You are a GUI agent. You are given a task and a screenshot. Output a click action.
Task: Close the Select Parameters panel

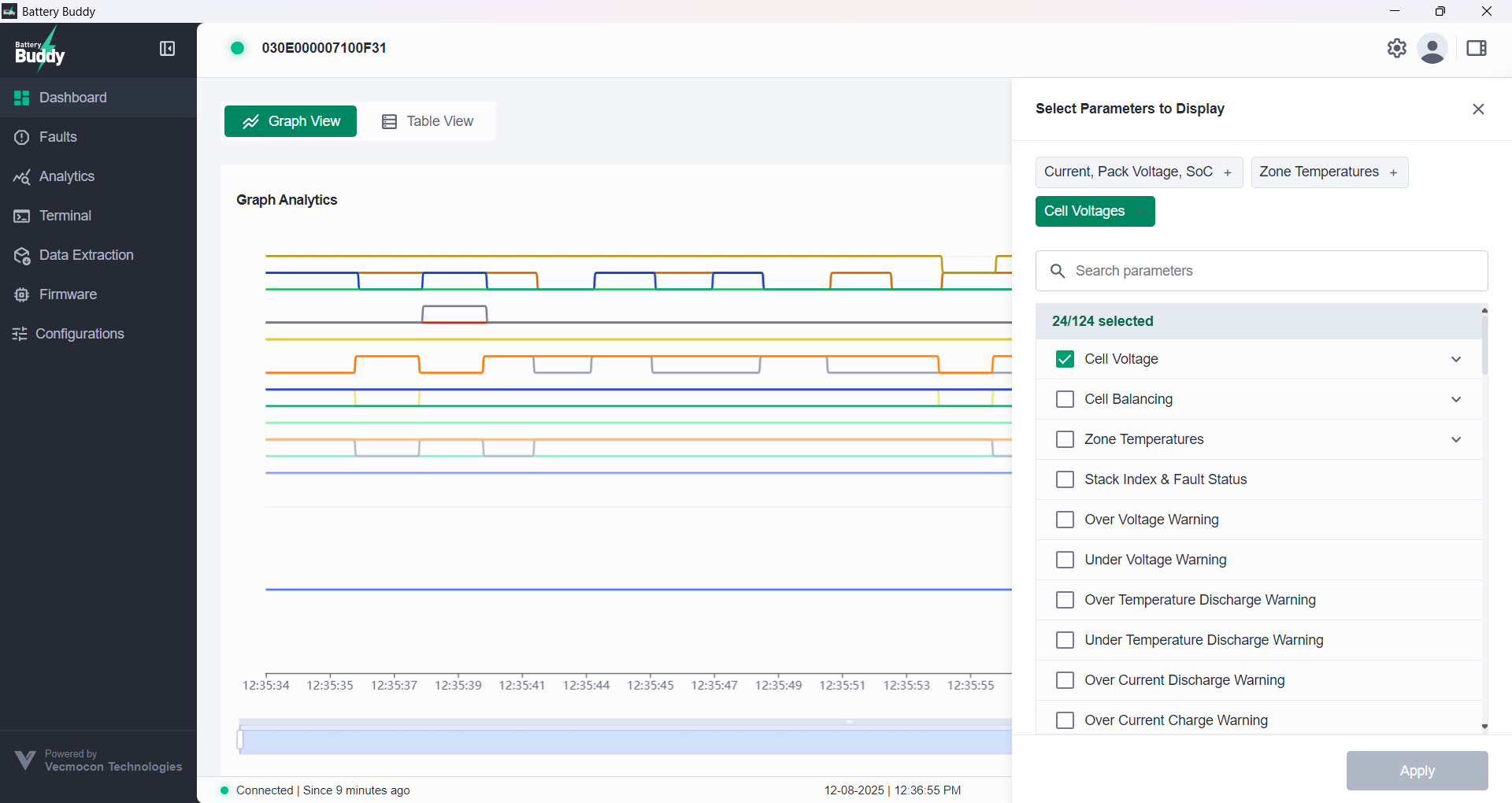click(1478, 109)
